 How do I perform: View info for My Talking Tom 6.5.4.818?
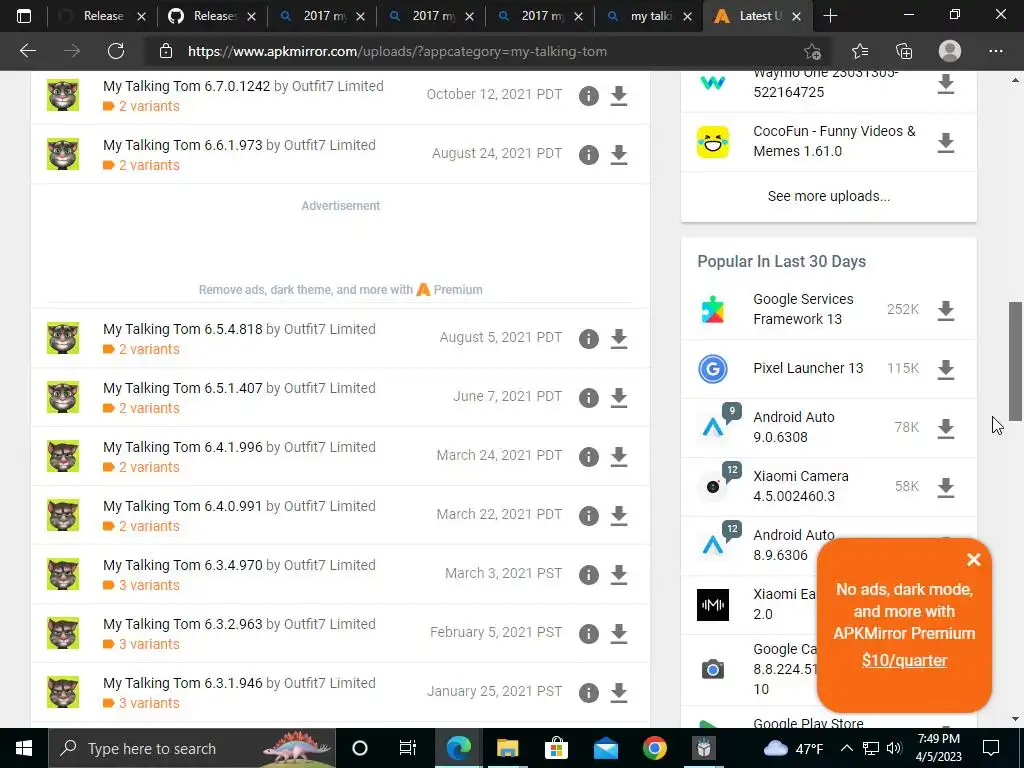point(588,339)
